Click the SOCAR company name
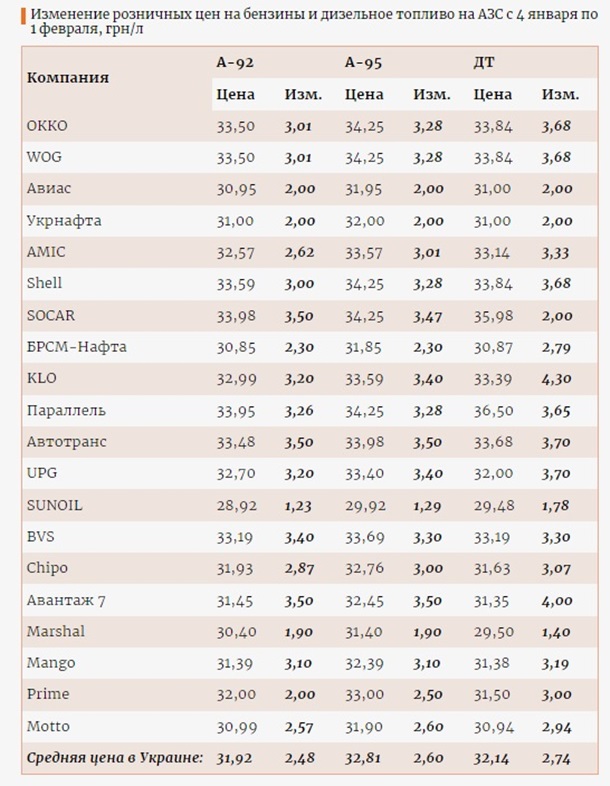Image resolution: width=610 pixels, height=786 pixels. (50, 315)
